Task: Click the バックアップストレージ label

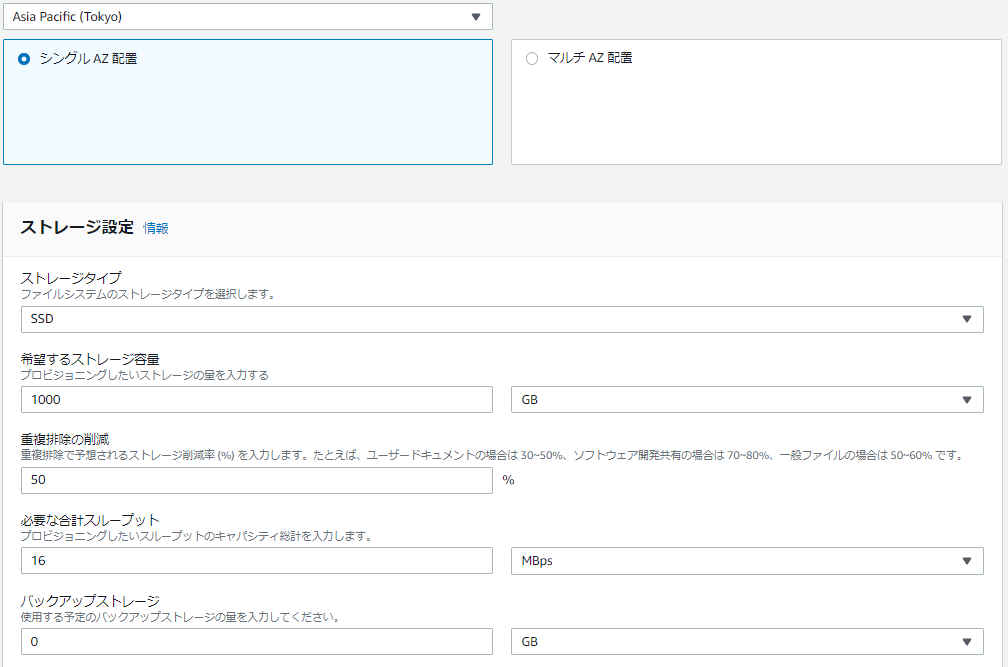Action: pos(90,601)
